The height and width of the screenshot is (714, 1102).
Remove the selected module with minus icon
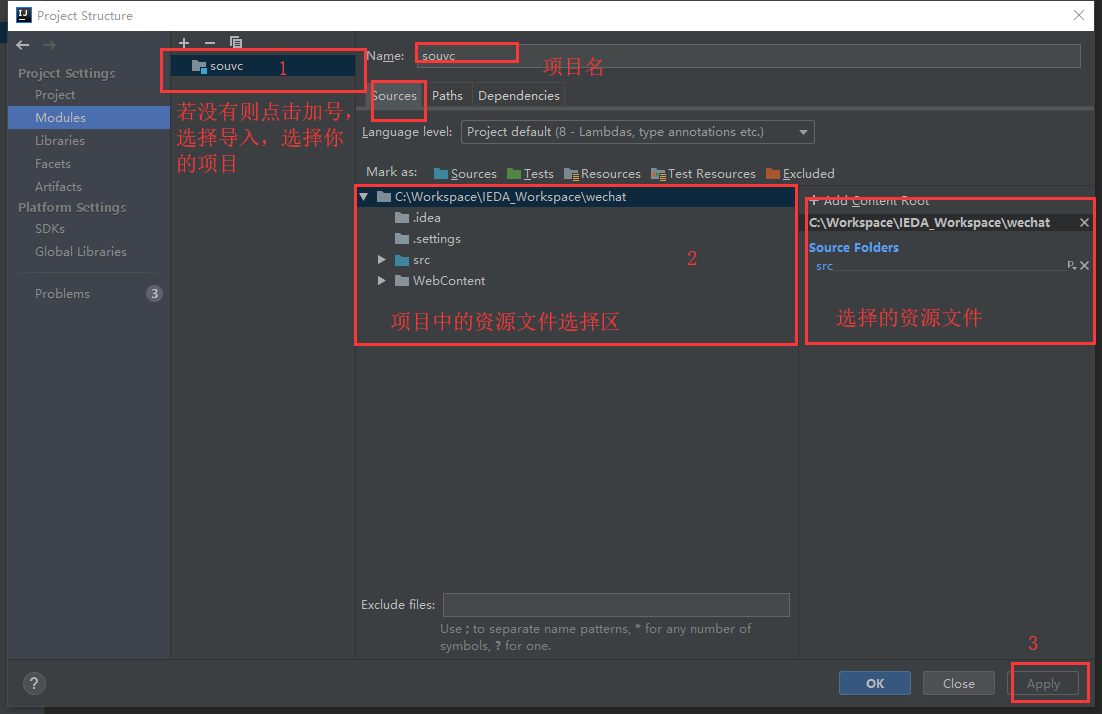[209, 43]
